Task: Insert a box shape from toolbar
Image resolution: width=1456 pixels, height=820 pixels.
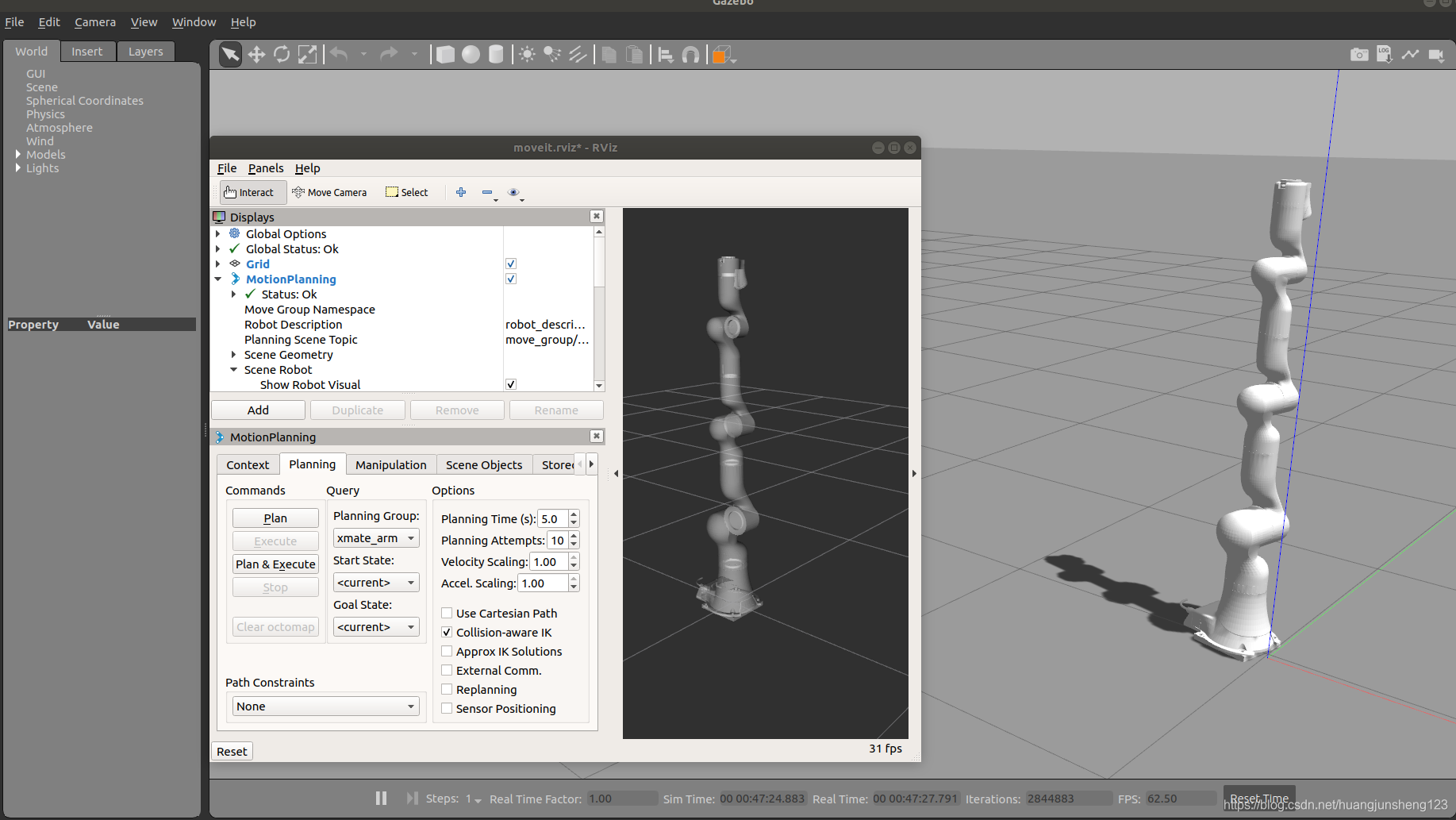Action: (x=446, y=55)
